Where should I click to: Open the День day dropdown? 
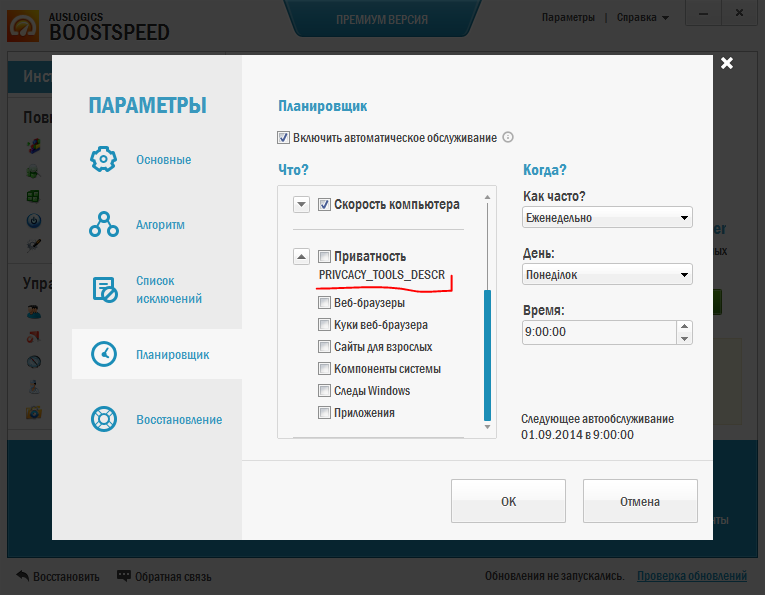pos(607,274)
